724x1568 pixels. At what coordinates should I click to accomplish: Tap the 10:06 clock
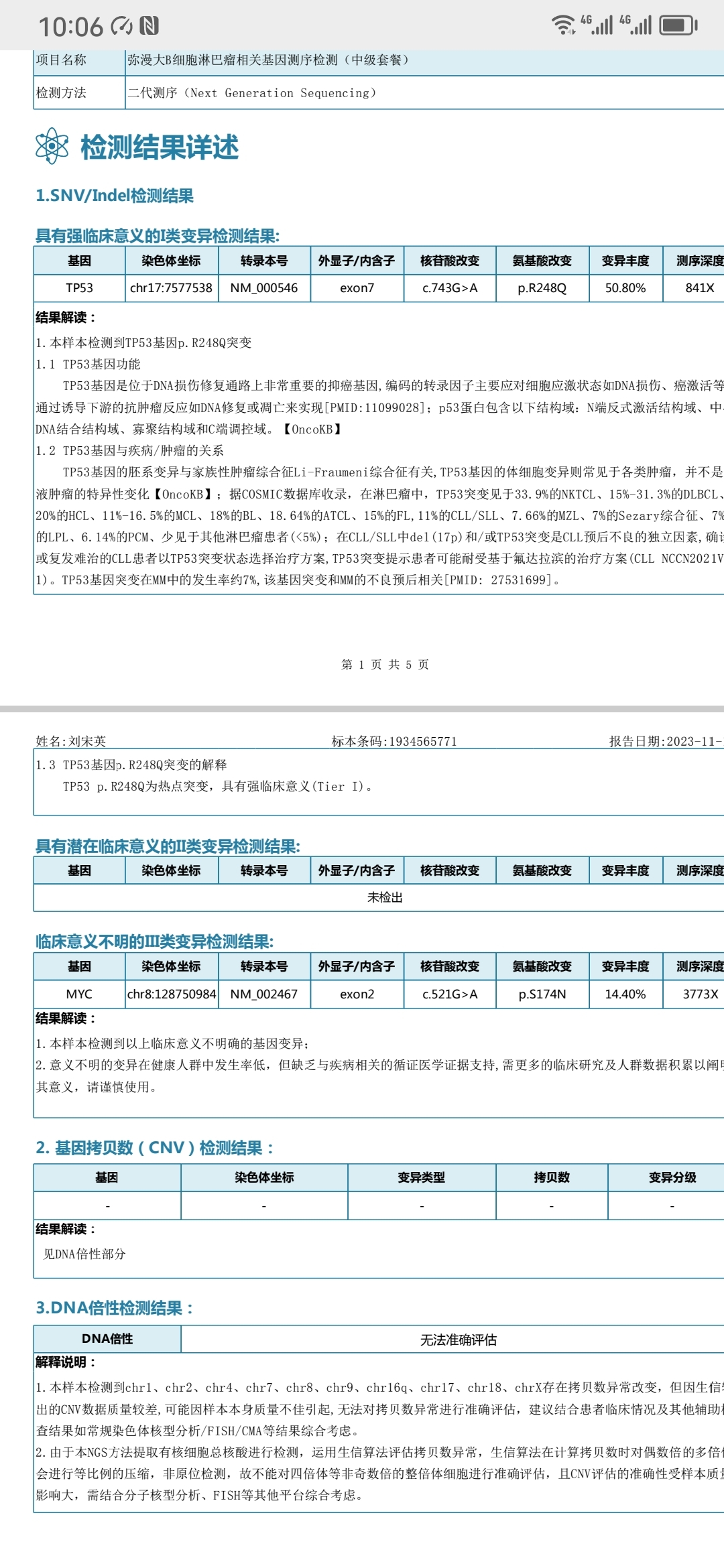[70, 27]
